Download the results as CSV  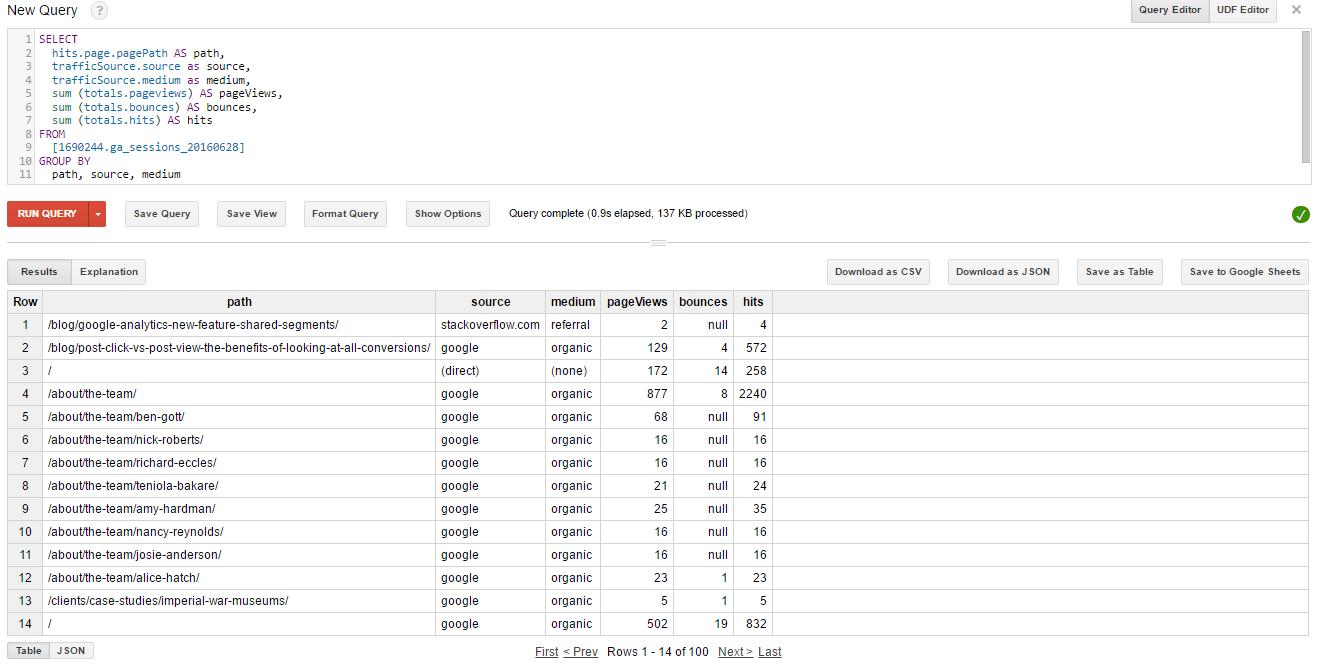(x=878, y=271)
